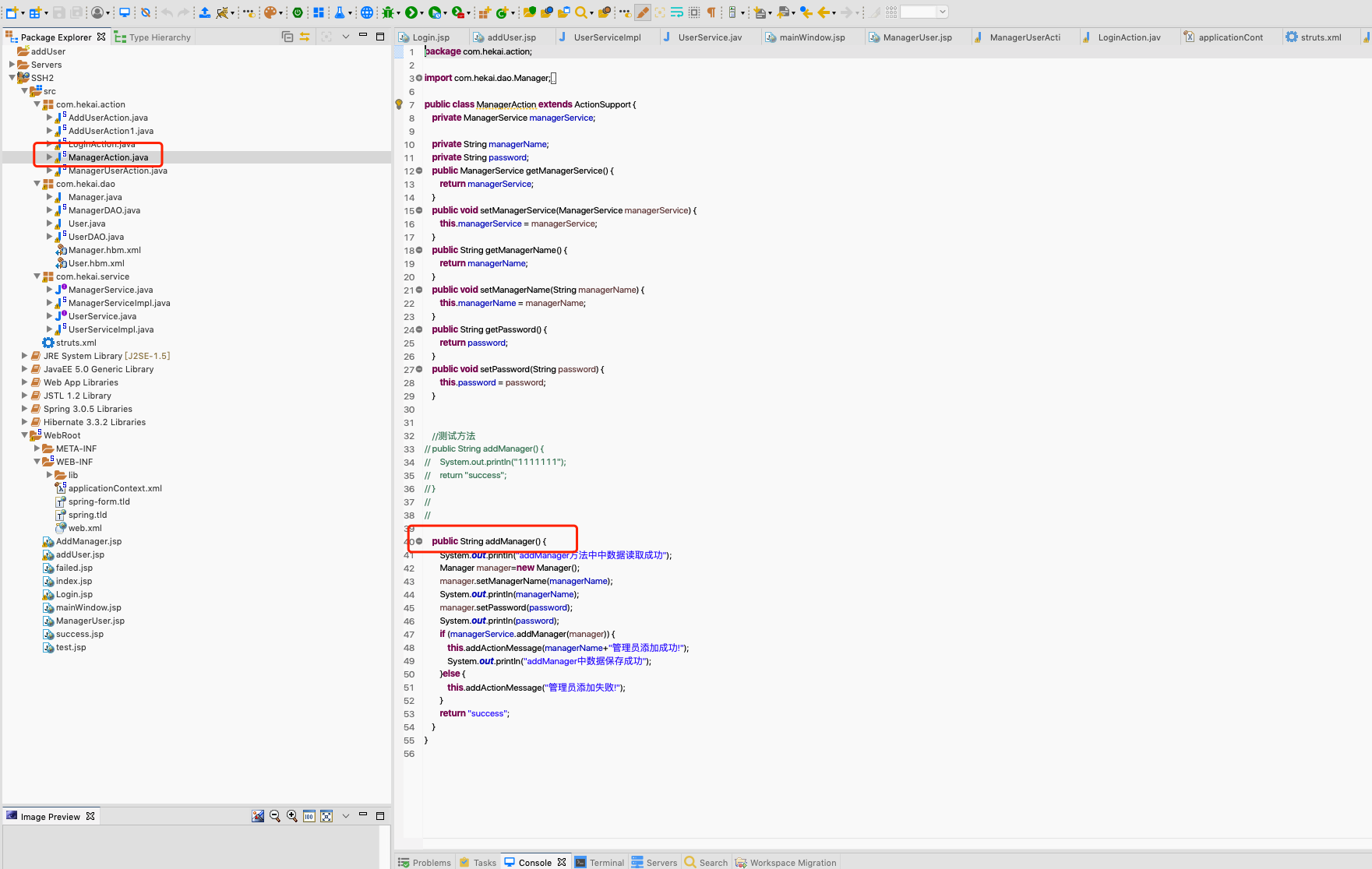Select AddManager.jsp in WebRoot

(x=89, y=541)
